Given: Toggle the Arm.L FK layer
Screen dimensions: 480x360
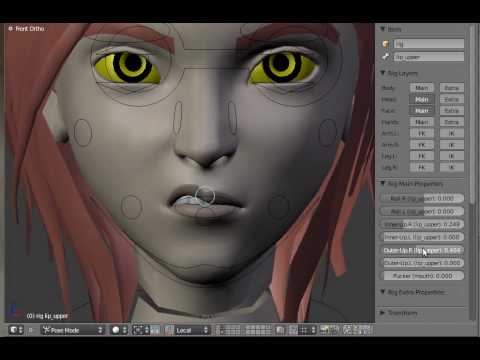Looking at the screenshot, I should 422,133.
